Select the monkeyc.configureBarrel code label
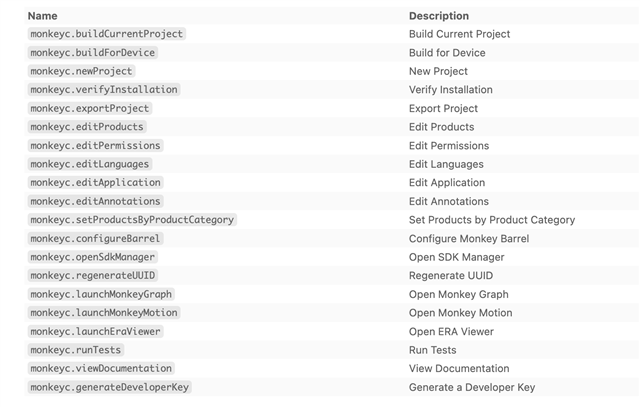Screen dimensions: 640x407 click(95, 239)
